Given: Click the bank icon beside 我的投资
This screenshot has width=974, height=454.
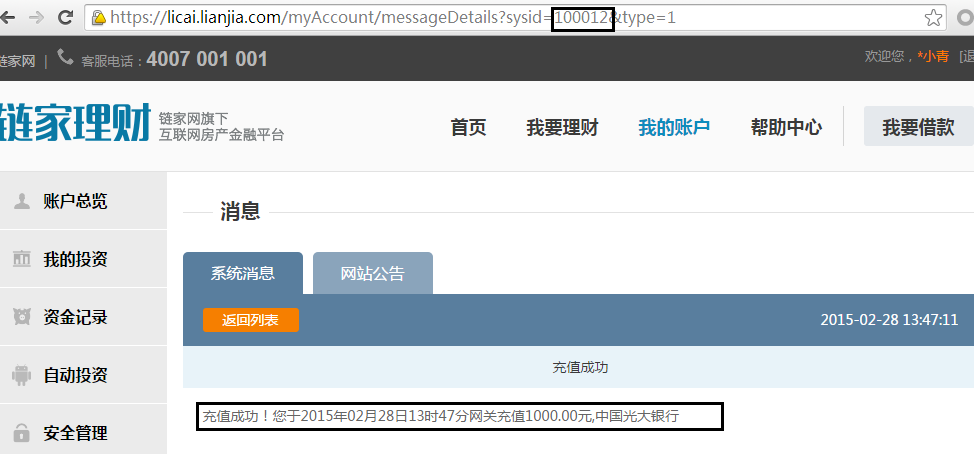Looking at the screenshot, I should click(22, 259).
